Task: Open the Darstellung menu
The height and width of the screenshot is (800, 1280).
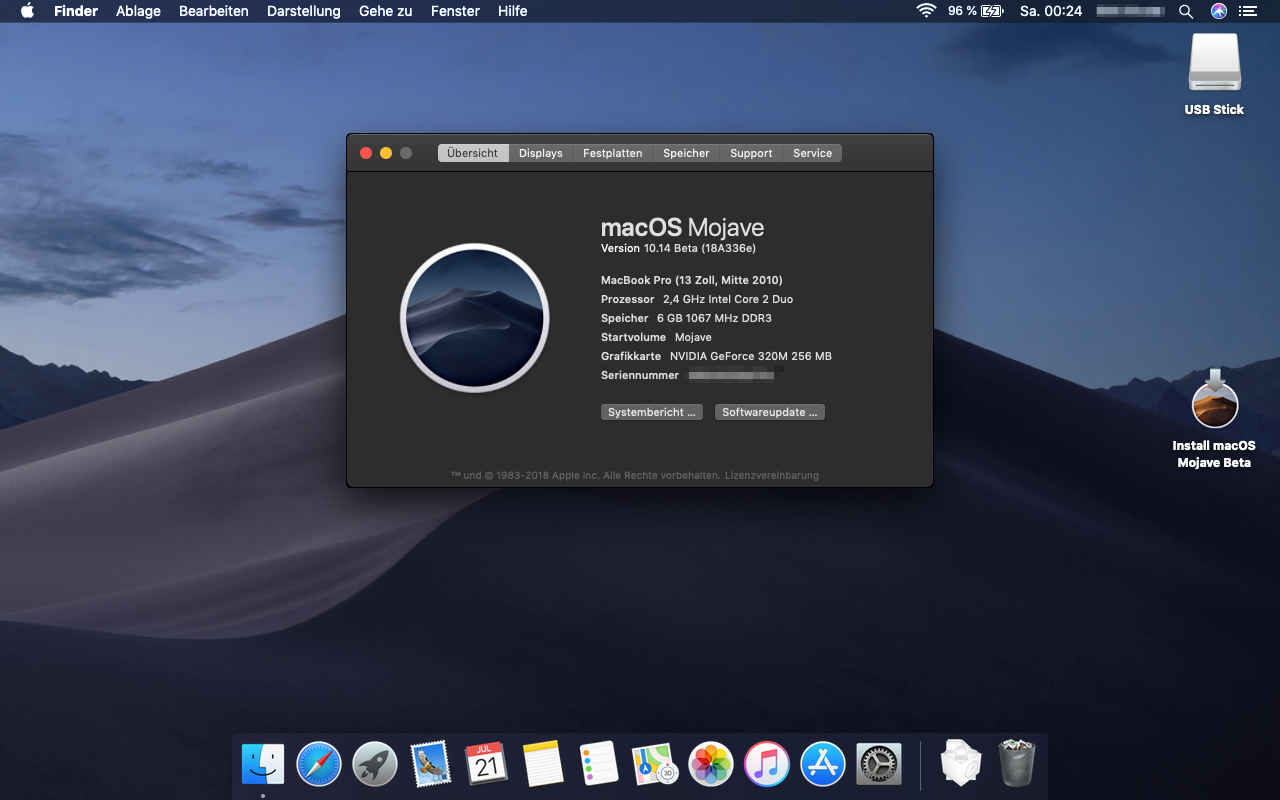Action: pyautogui.click(x=304, y=11)
